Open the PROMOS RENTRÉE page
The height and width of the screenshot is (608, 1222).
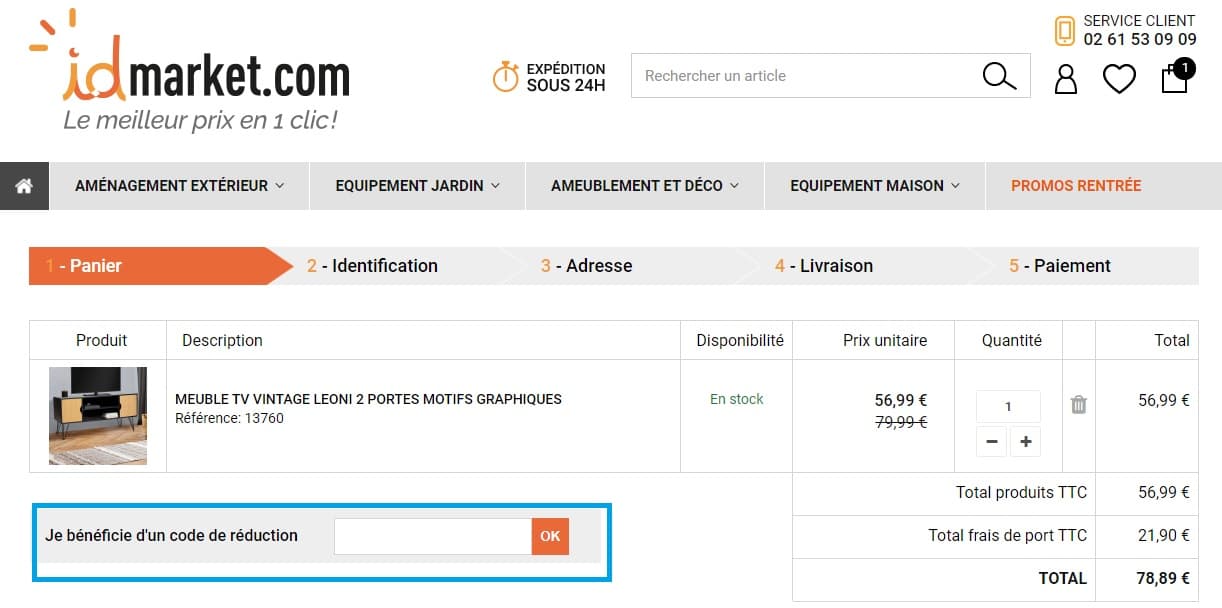coord(1075,185)
